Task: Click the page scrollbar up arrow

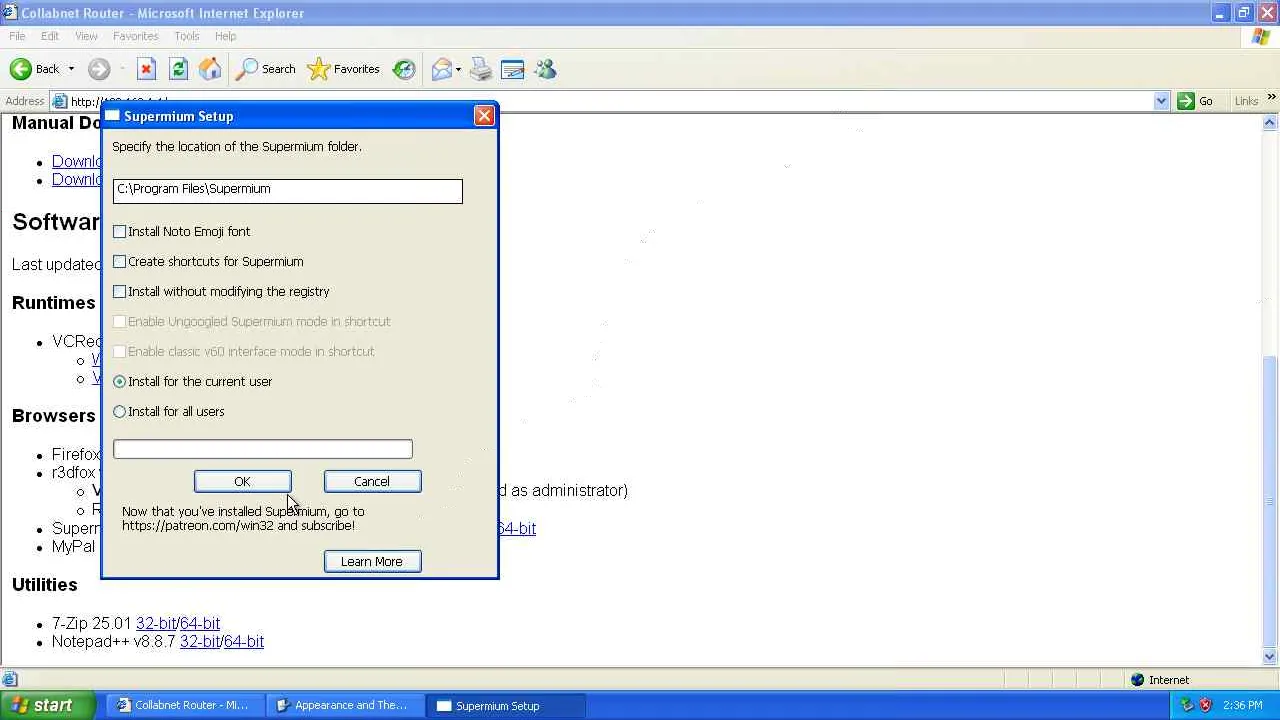Action: coord(1271,122)
